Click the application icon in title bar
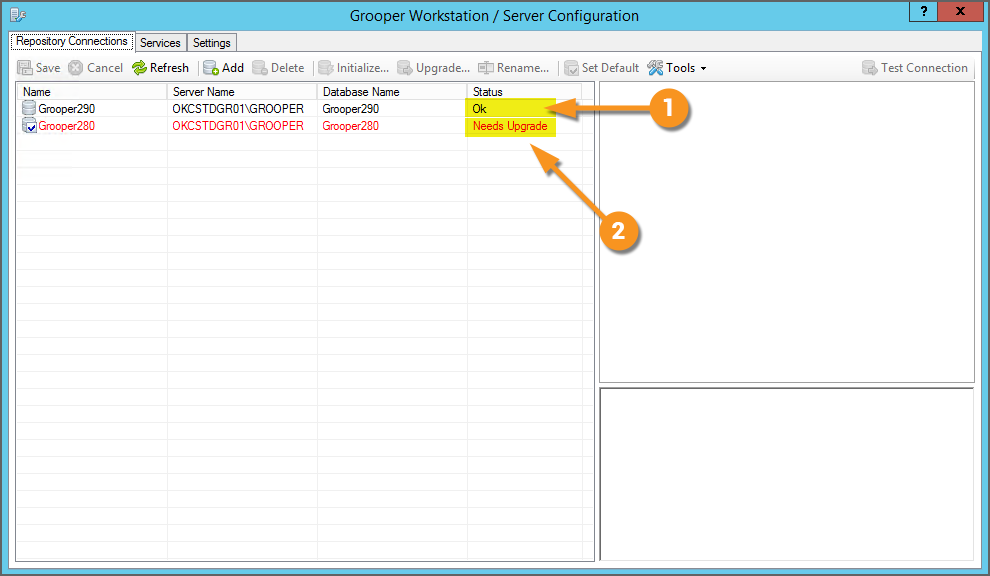The width and height of the screenshot is (990, 576). (x=18, y=14)
